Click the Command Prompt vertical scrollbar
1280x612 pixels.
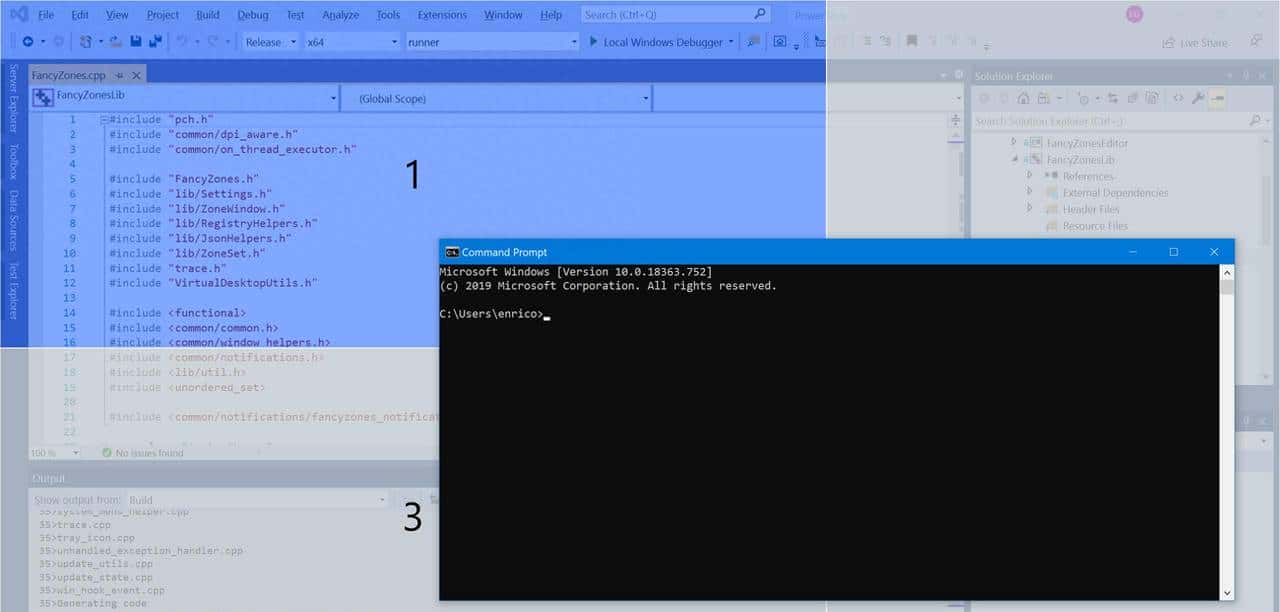1226,430
